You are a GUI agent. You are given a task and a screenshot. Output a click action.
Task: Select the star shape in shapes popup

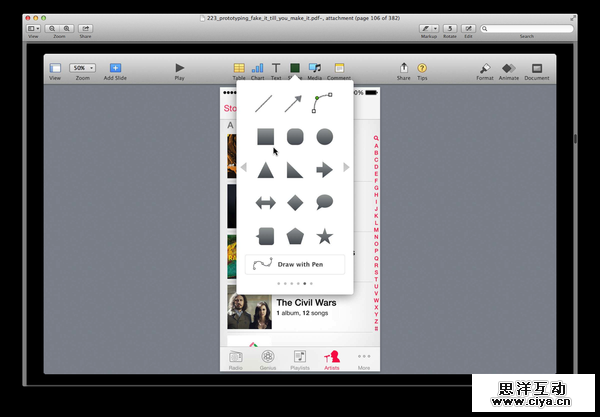coord(324,237)
